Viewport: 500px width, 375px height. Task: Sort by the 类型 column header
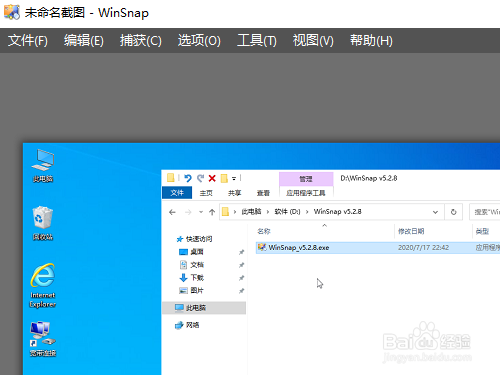pyautogui.click(x=482, y=231)
